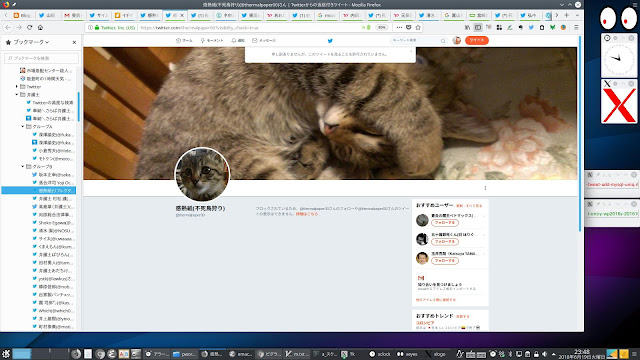
Task: Open account avatar menu
Action: click(457, 40)
